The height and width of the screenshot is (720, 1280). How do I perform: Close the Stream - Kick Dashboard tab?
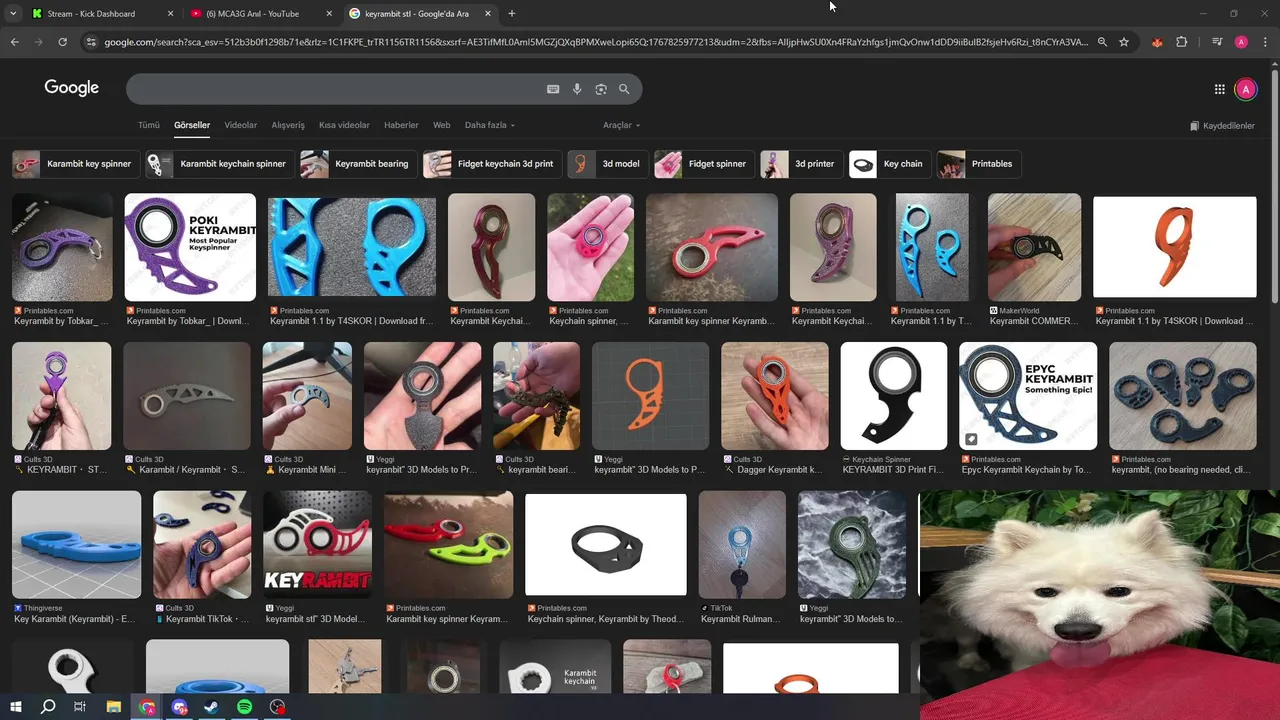[170, 14]
